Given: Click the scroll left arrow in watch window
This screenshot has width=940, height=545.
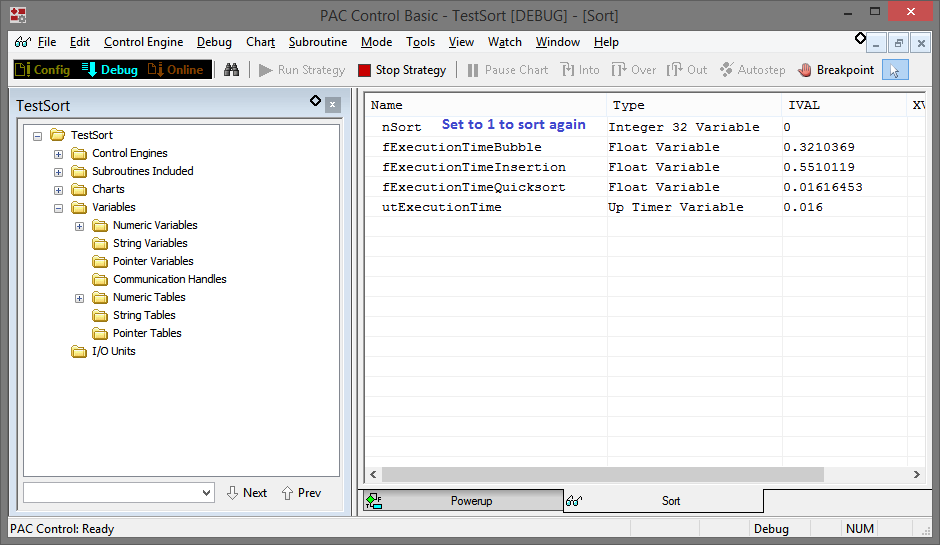Looking at the screenshot, I should 373,474.
